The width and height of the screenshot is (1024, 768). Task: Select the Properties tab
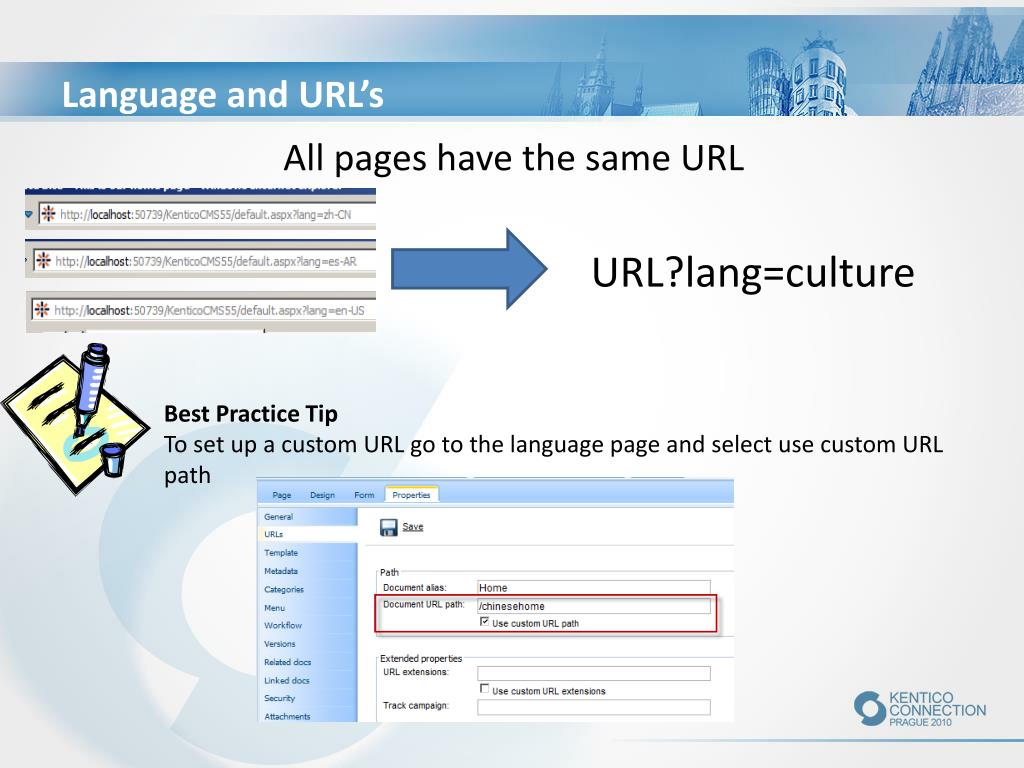click(x=411, y=495)
